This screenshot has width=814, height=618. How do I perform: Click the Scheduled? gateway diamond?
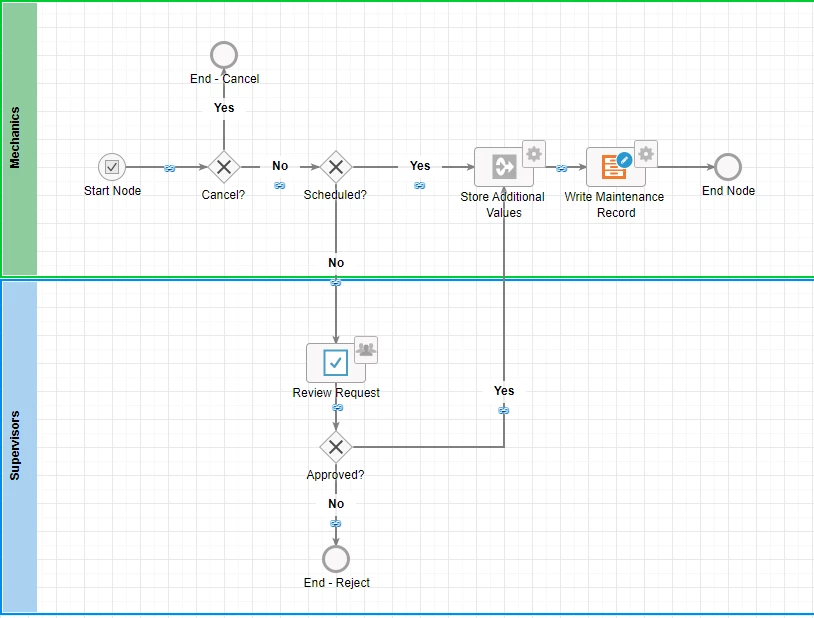[336, 167]
